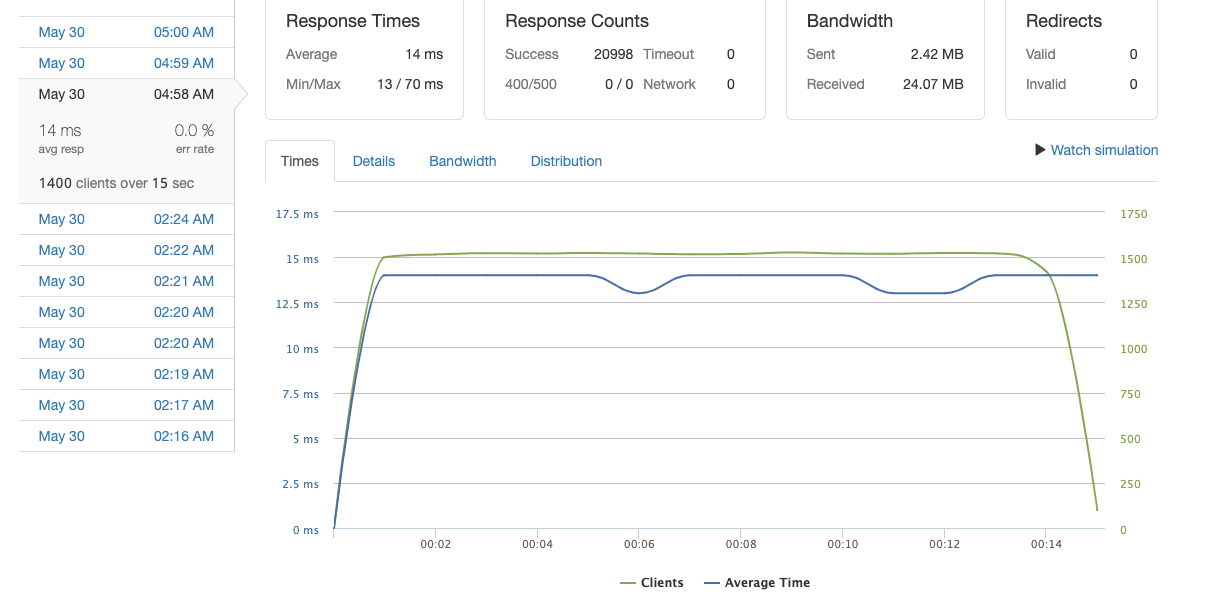Toggle the Clients legend series
1225x598 pixels.
pos(652,583)
